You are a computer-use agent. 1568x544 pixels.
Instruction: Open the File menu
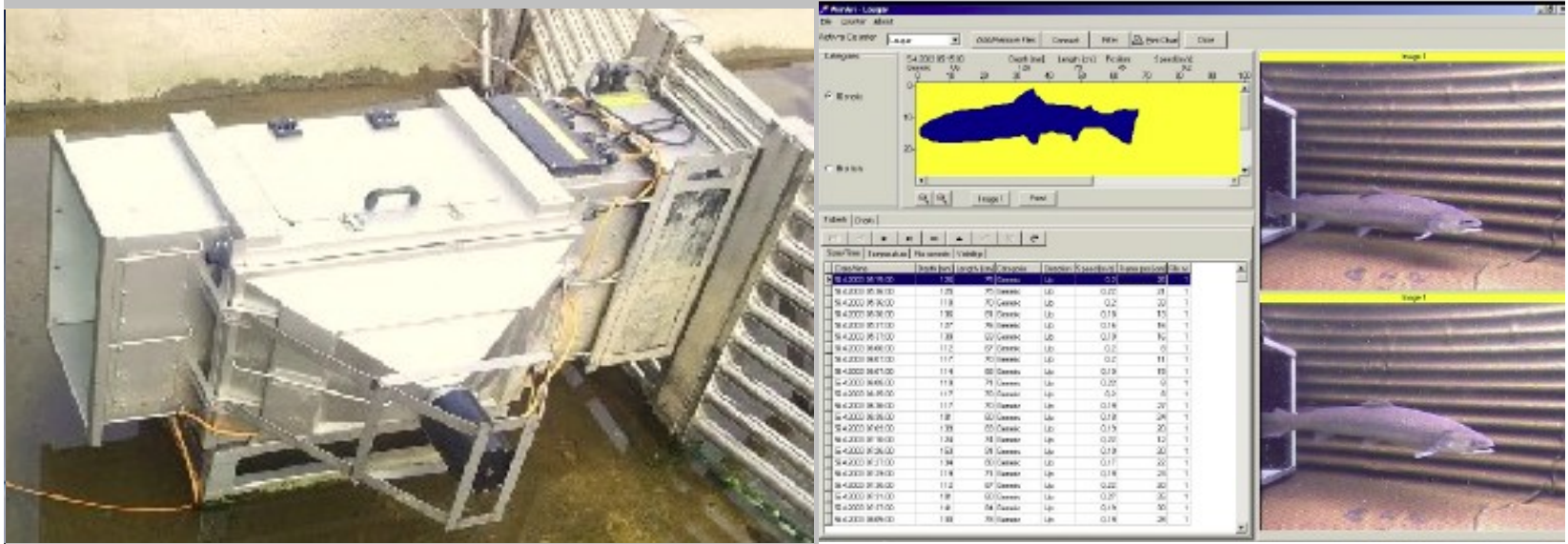pyautogui.click(x=826, y=22)
